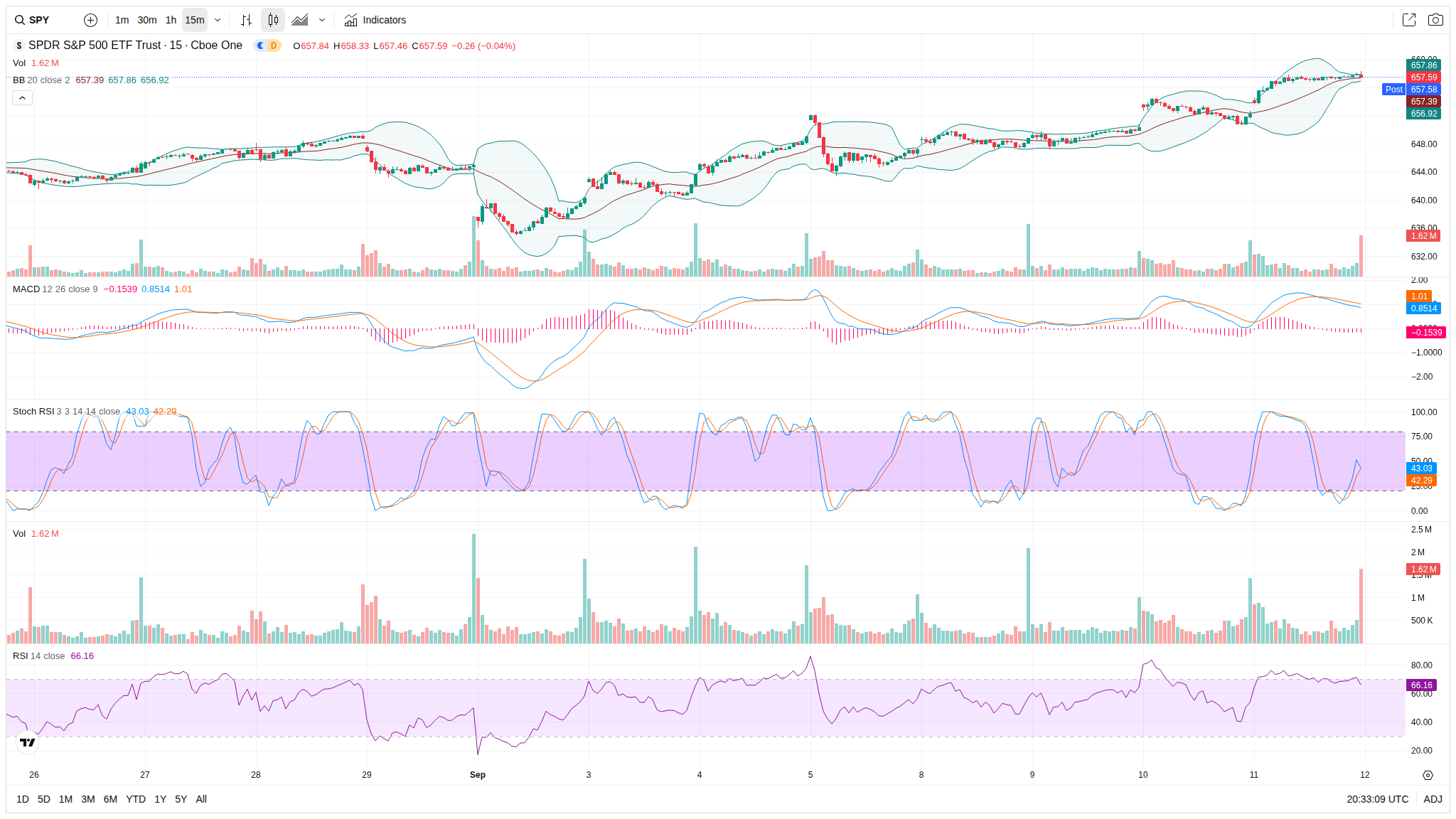Viewport: 1456px width, 819px height.
Task: Set range to 5D
Action: pos(44,799)
